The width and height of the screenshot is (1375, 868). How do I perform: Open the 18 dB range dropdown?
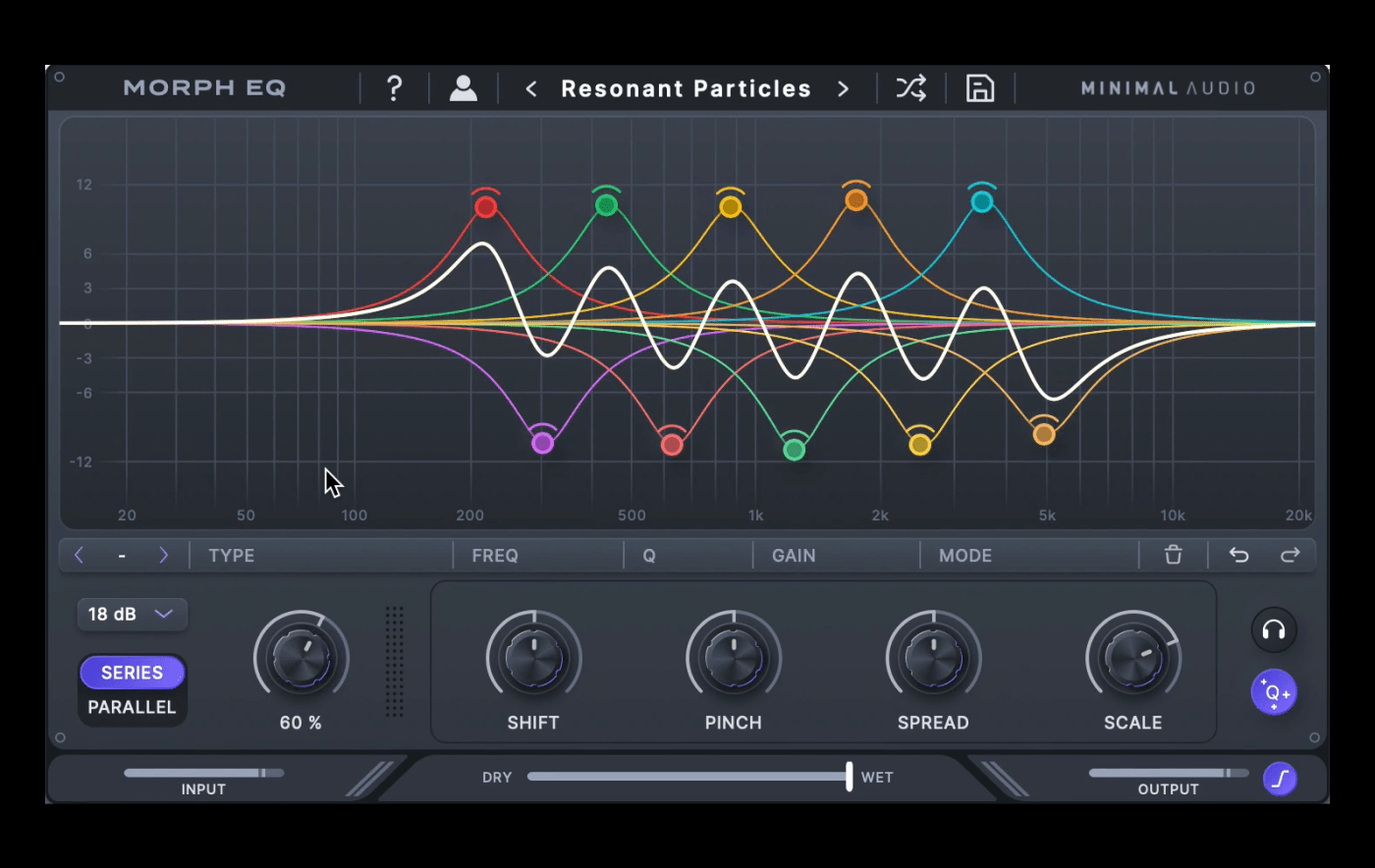point(132,614)
